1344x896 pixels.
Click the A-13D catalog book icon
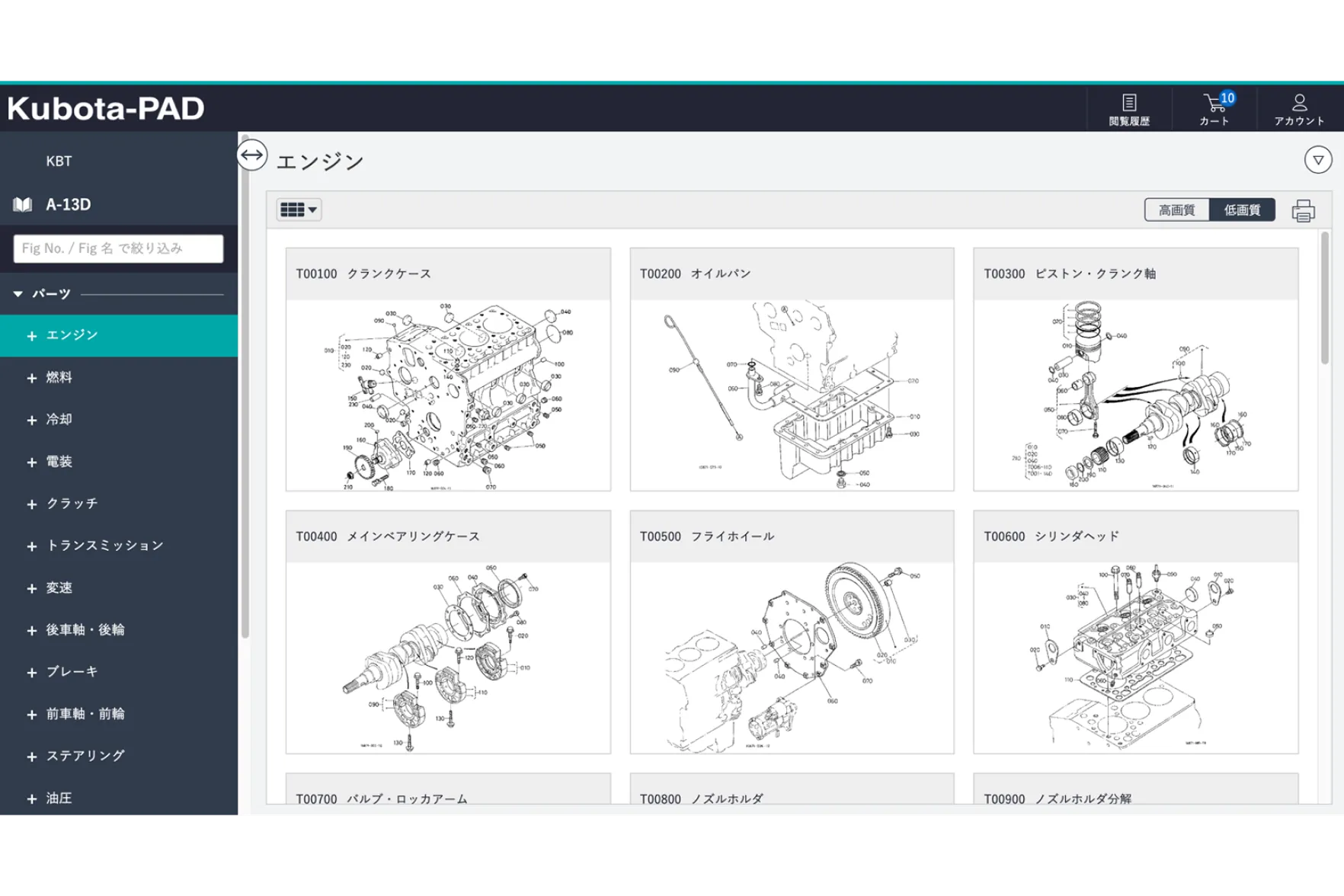tap(23, 204)
